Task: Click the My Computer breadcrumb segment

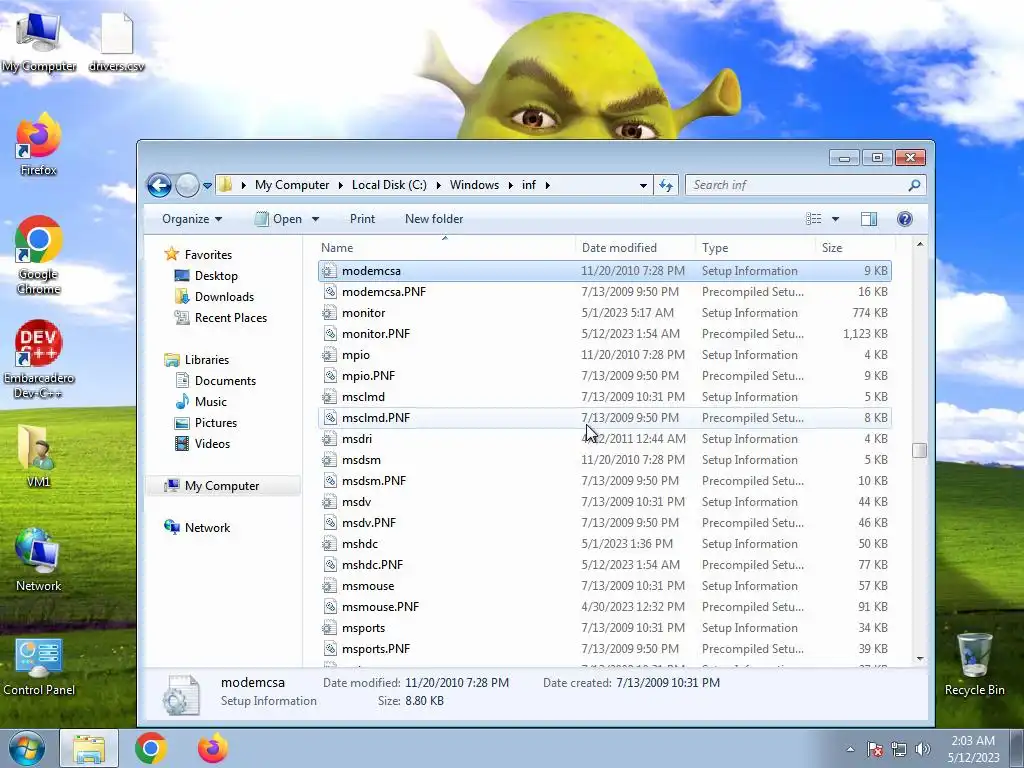Action: pyautogui.click(x=292, y=185)
